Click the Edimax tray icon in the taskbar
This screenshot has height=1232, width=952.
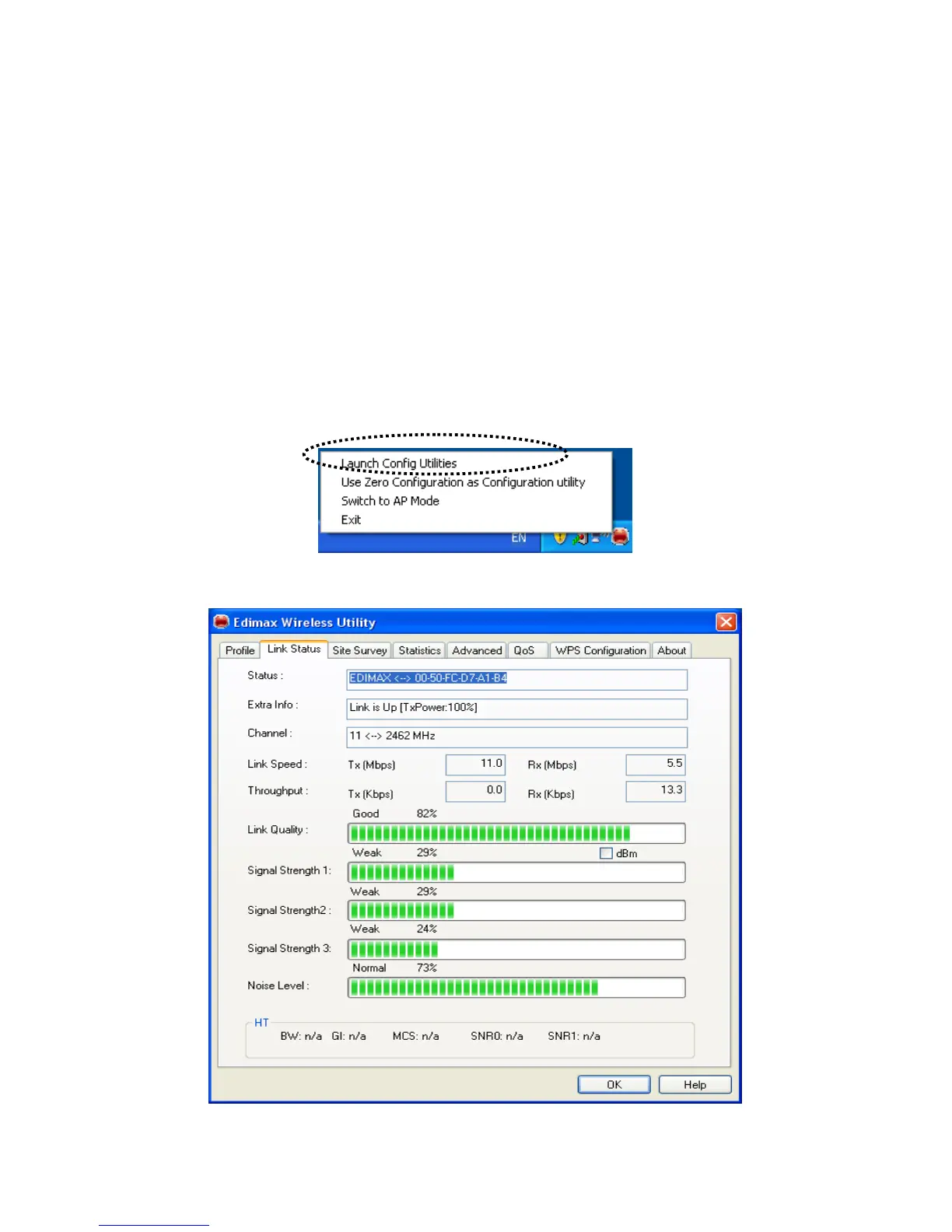[x=620, y=537]
